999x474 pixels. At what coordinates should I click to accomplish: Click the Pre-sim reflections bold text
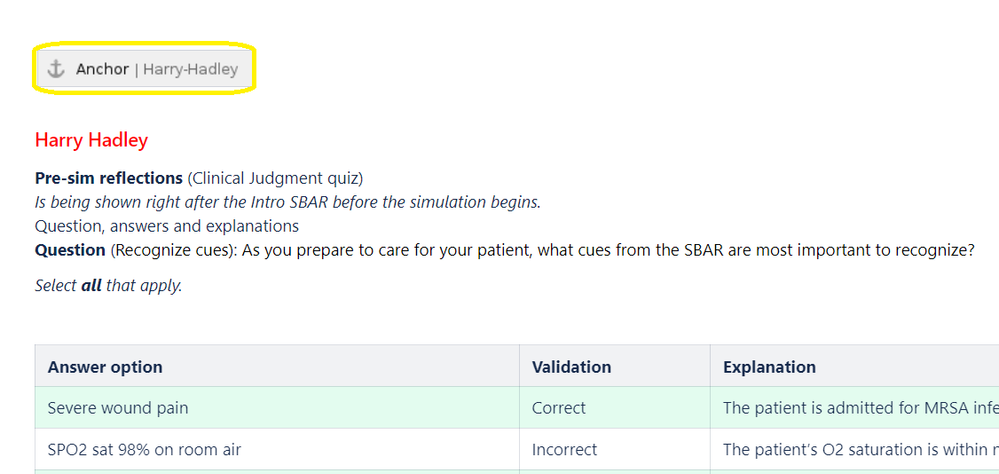(x=109, y=178)
